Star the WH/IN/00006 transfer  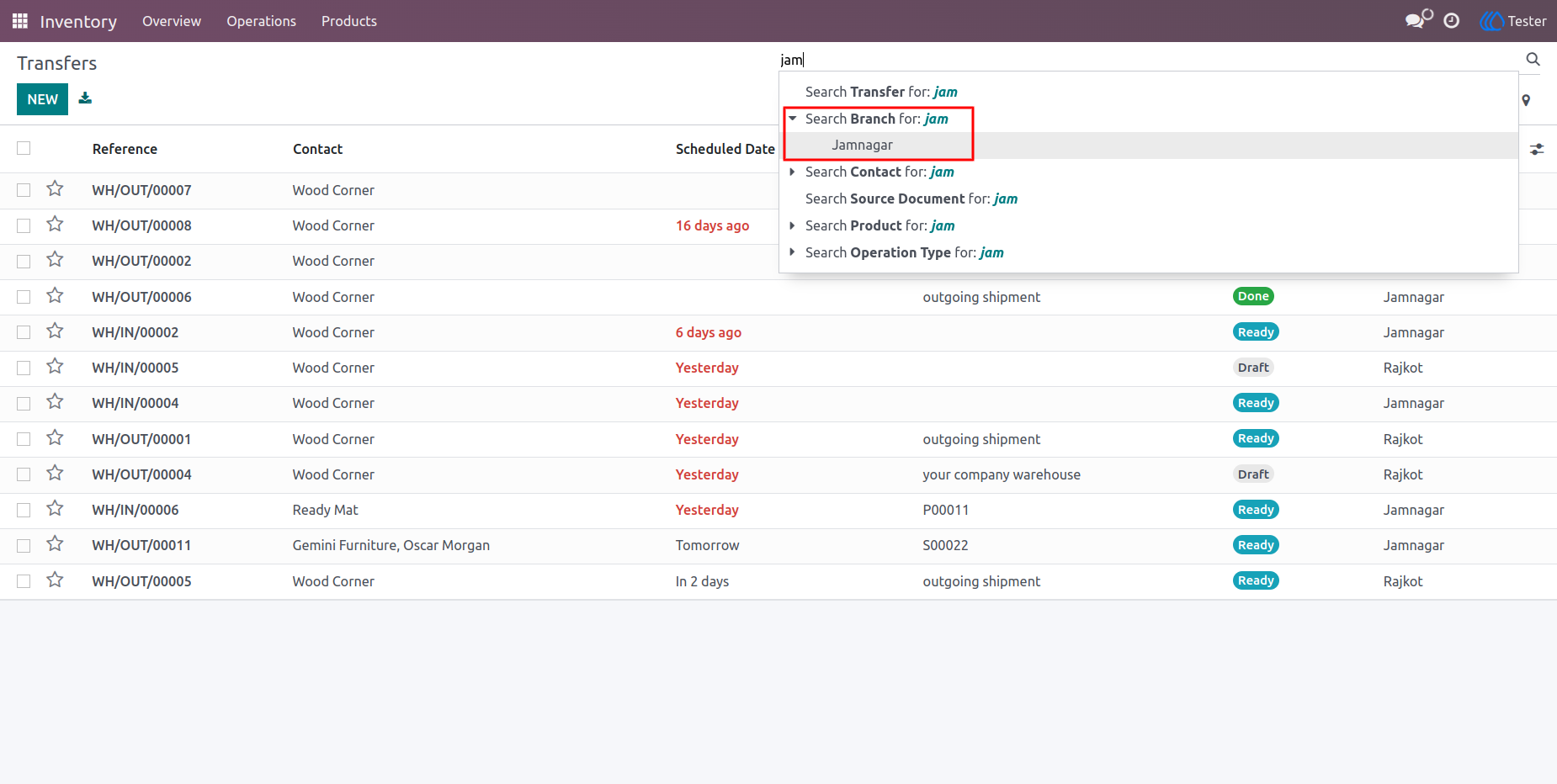[56, 509]
